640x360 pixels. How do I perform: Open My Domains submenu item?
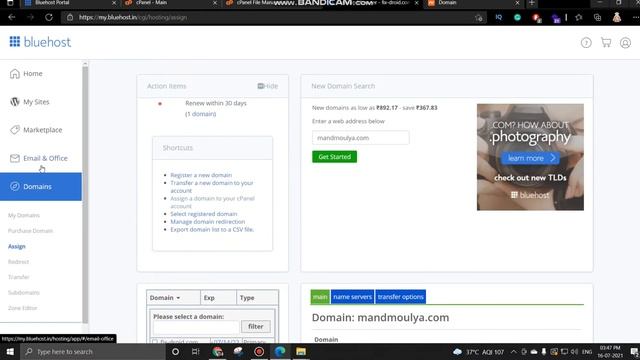pyautogui.click(x=24, y=215)
